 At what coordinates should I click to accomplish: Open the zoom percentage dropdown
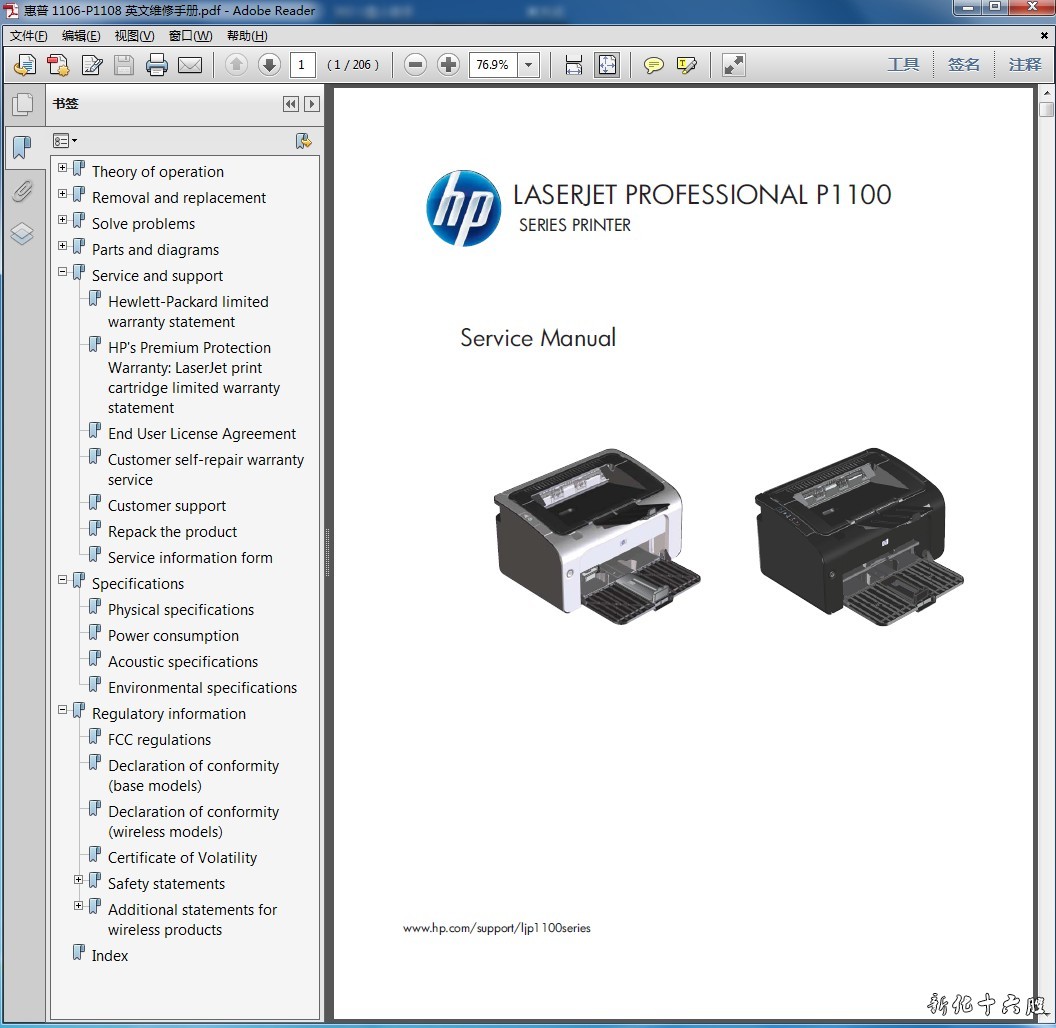(x=529, y=65)
